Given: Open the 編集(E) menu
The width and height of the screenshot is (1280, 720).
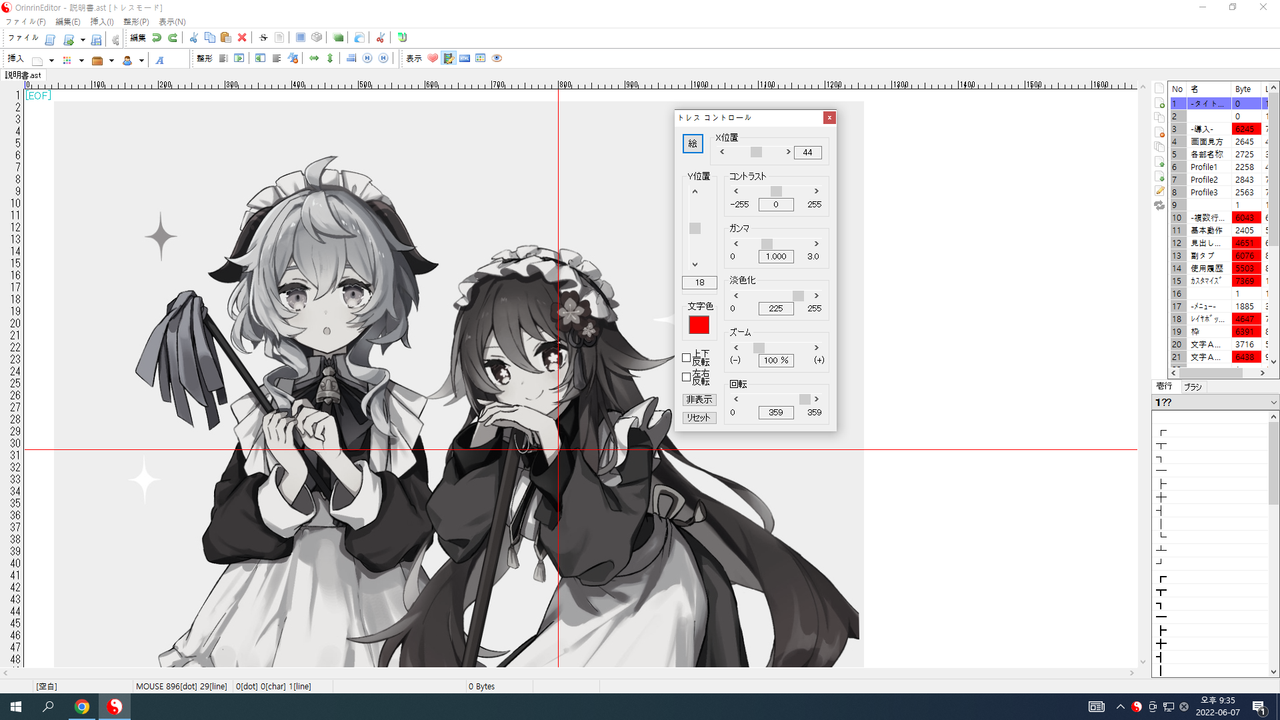Looking at the screenshot, I should coord(68,21).
